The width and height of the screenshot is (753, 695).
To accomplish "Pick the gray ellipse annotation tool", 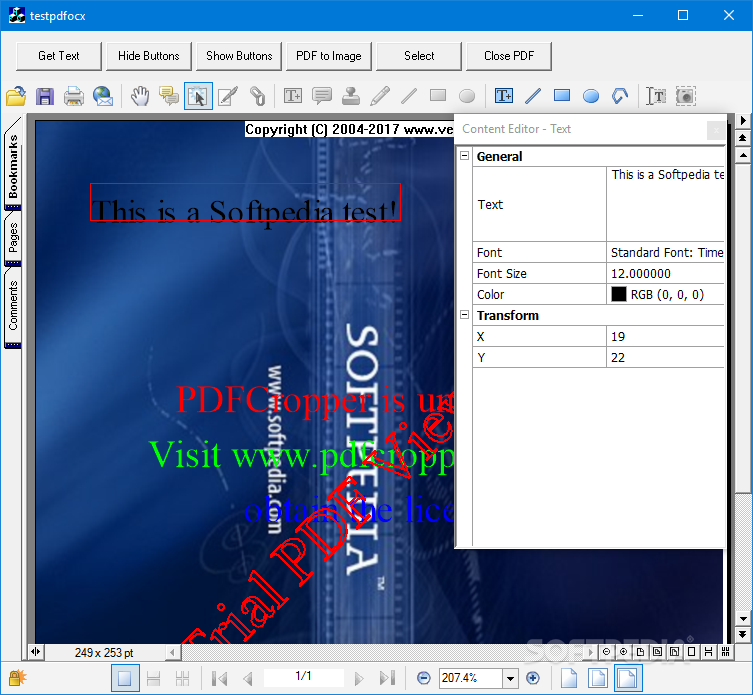I will (x=467, y=96).
